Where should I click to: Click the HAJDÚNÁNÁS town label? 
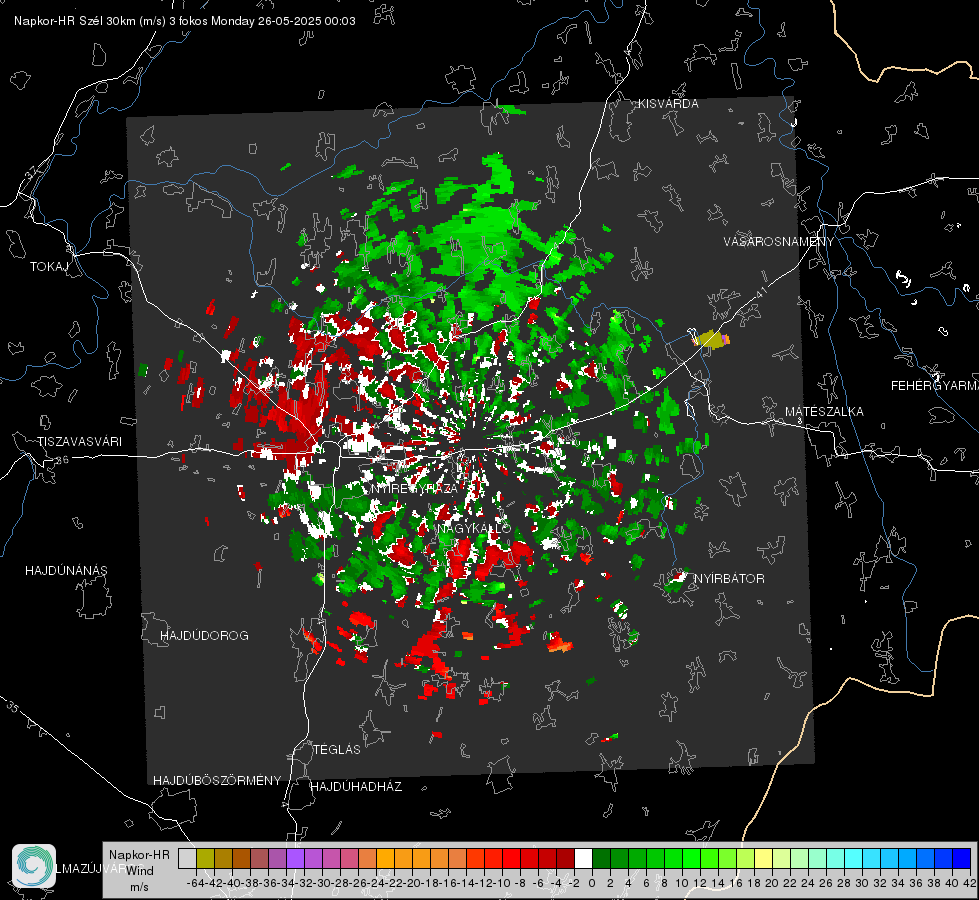point(66,571)
